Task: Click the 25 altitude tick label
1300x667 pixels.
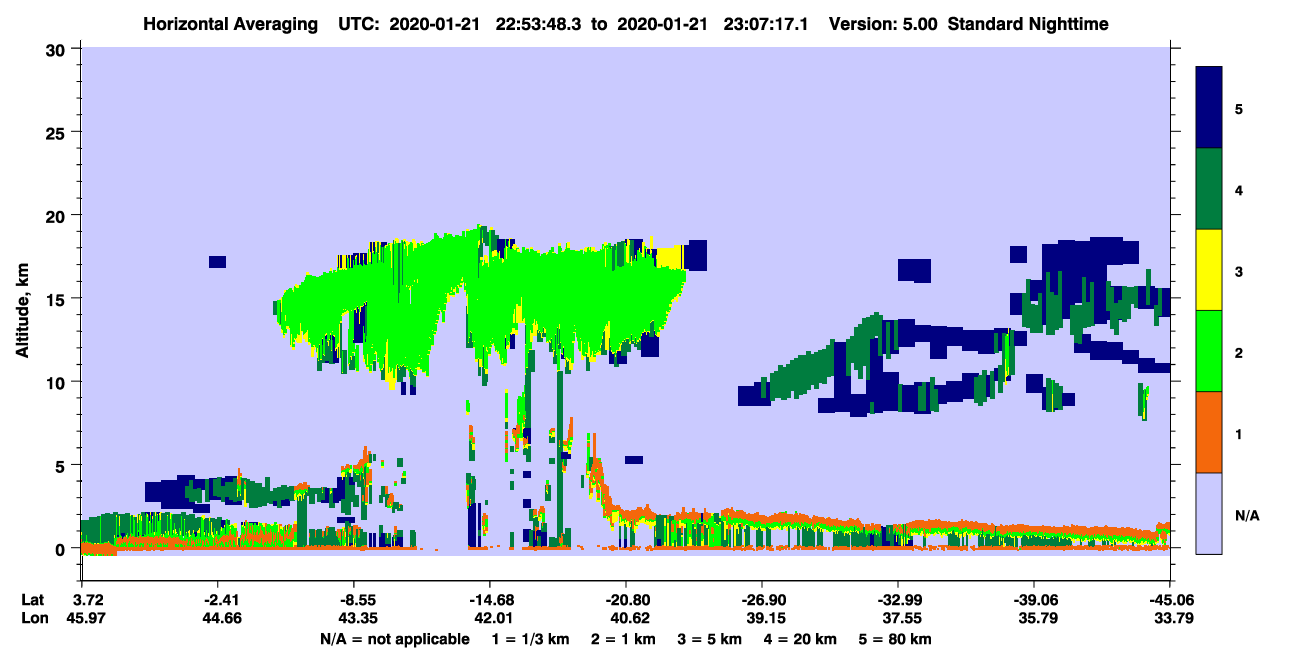Action: (x=58, y=132)
